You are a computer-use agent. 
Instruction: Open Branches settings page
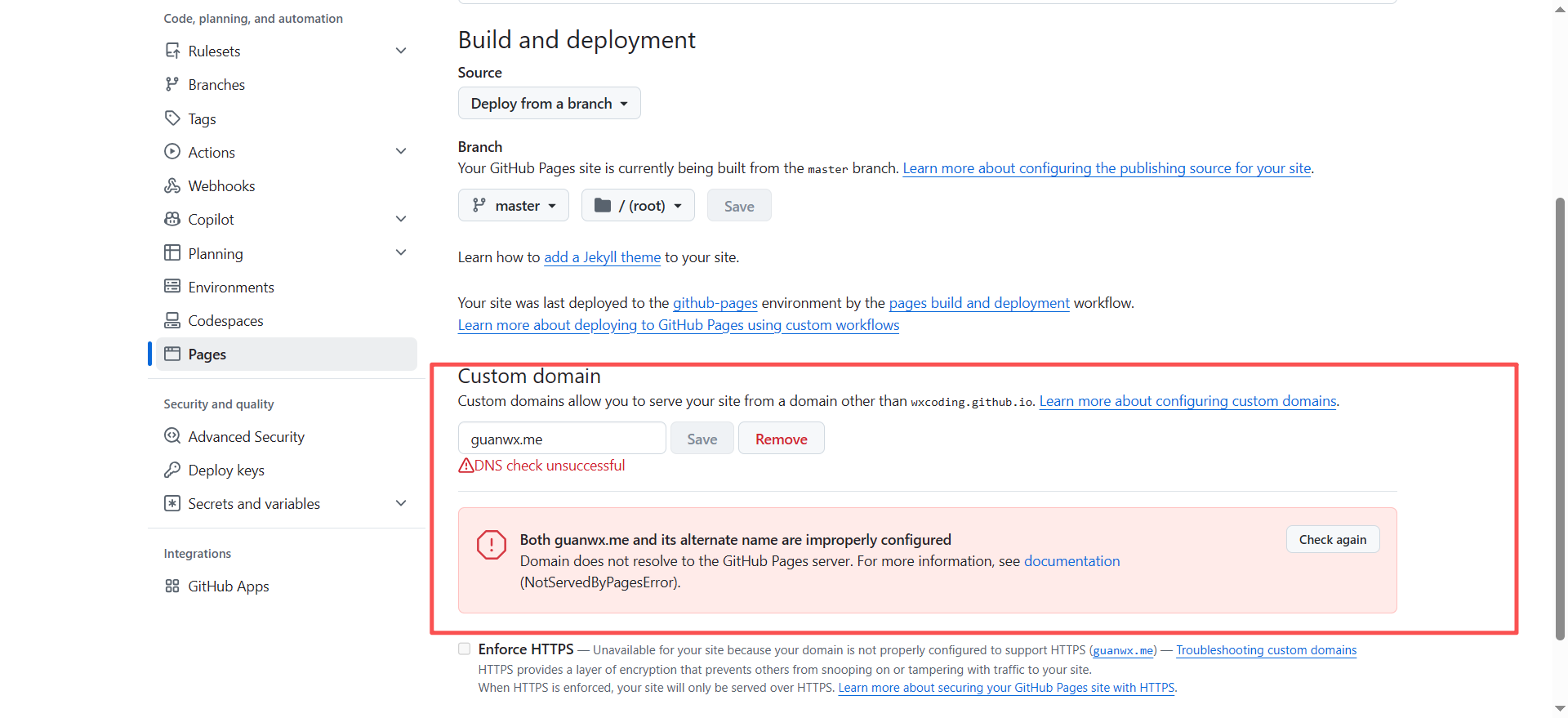[216, 85]
